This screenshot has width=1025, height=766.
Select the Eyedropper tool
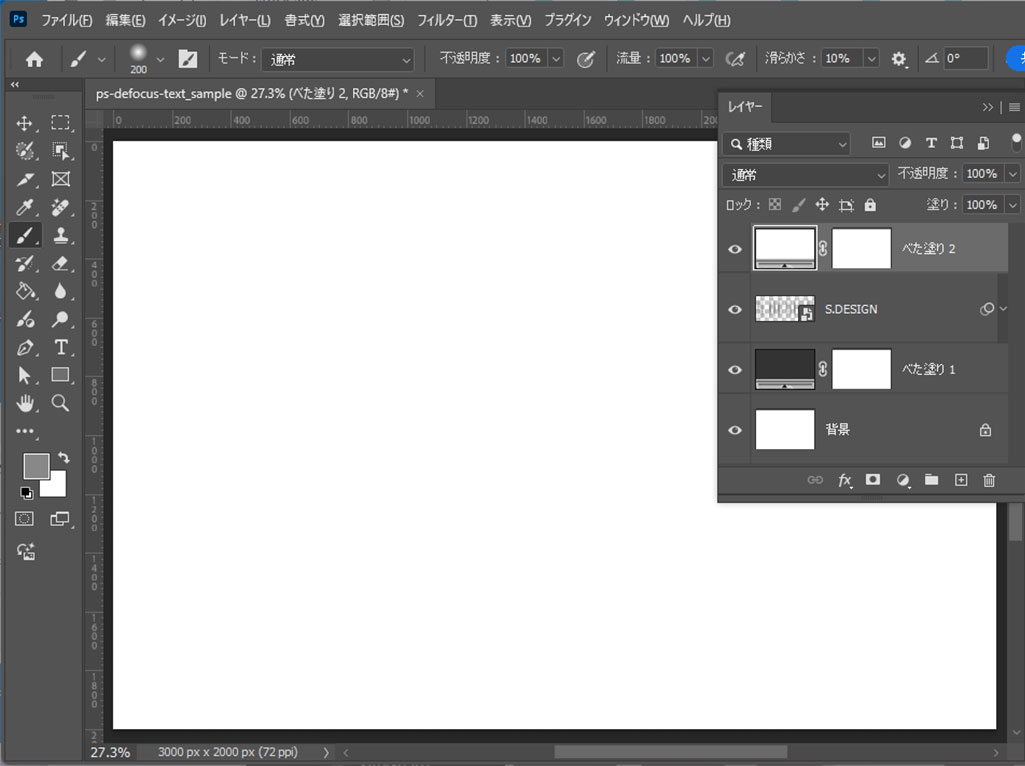point(25,207)
